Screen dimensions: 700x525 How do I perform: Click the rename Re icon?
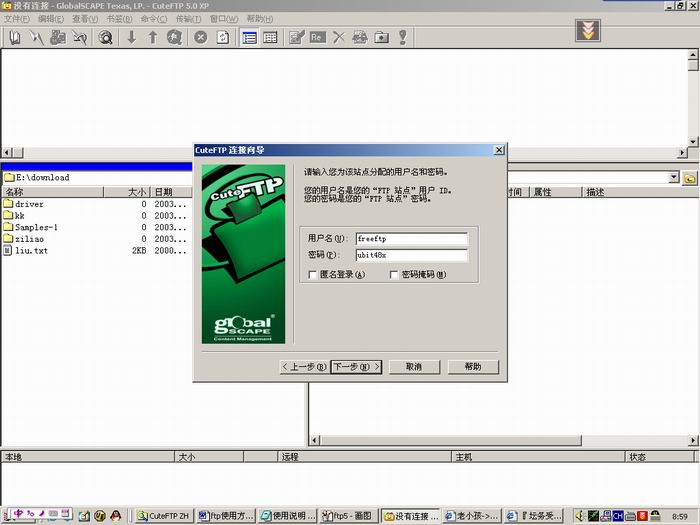(x=317, y=38)
